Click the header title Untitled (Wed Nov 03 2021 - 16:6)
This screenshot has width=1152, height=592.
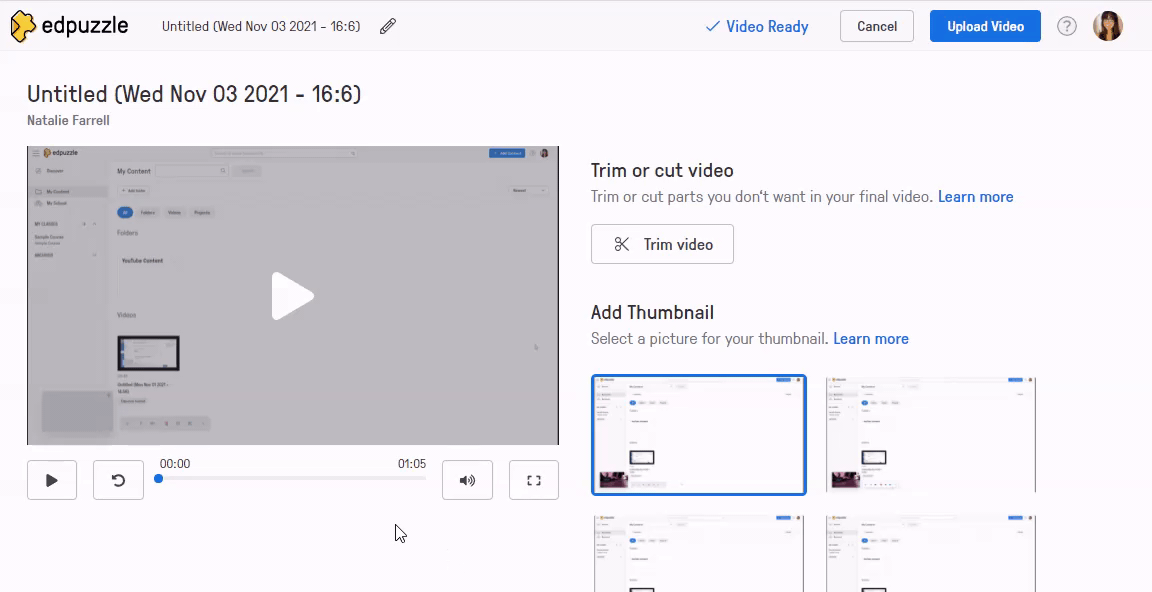[261, 26]
